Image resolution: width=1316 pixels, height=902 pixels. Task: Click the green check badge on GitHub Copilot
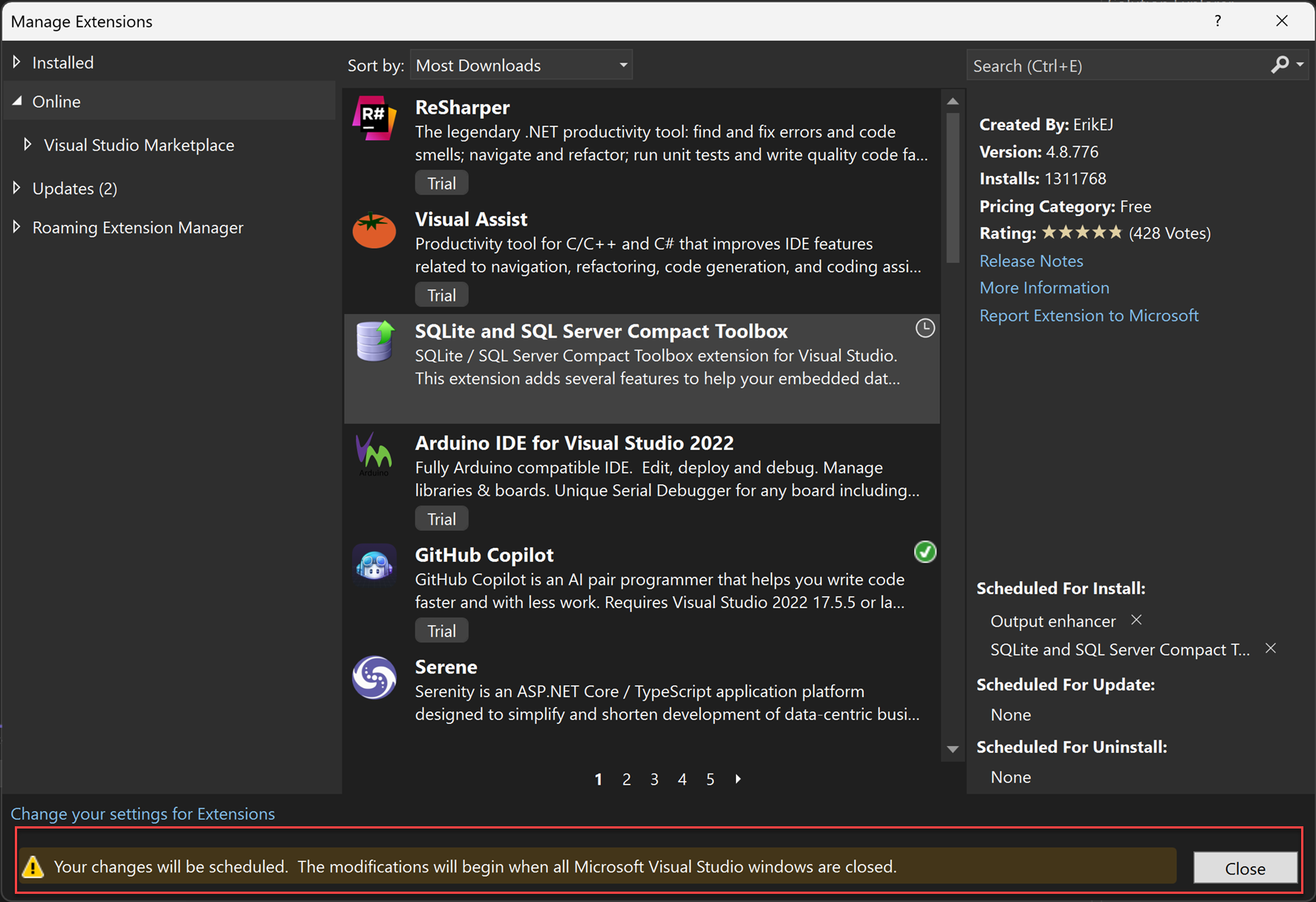tap(925, 552)
